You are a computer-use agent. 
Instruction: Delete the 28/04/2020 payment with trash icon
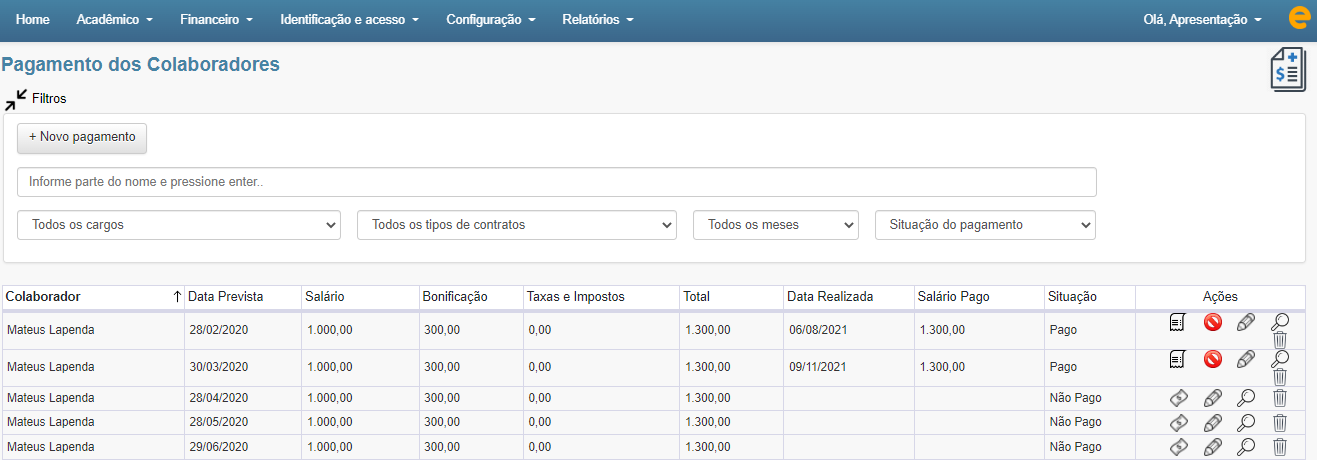pyautogui.click(x=1280, y=398)
